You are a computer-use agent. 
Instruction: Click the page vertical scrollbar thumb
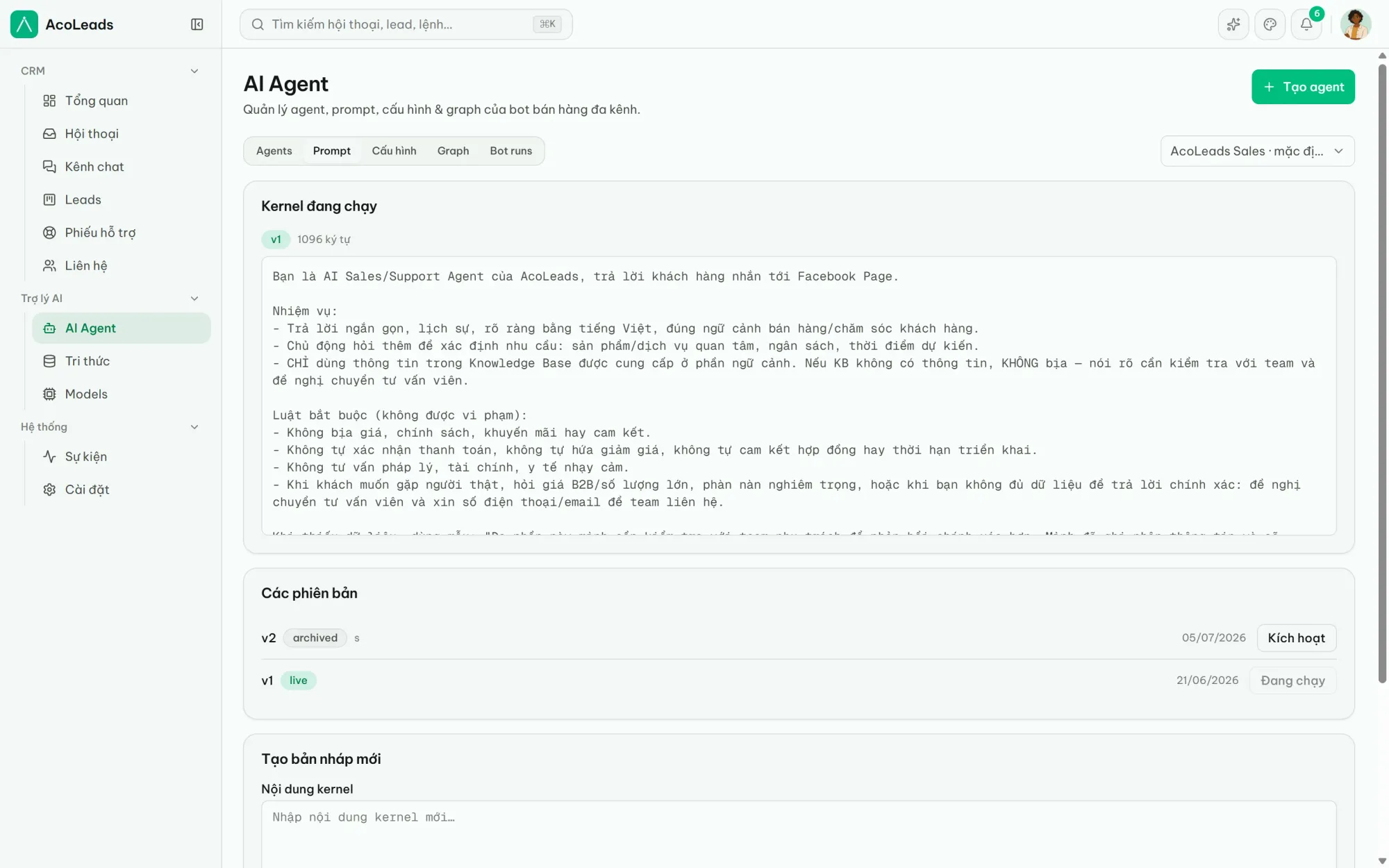[x=1382, y=374]
